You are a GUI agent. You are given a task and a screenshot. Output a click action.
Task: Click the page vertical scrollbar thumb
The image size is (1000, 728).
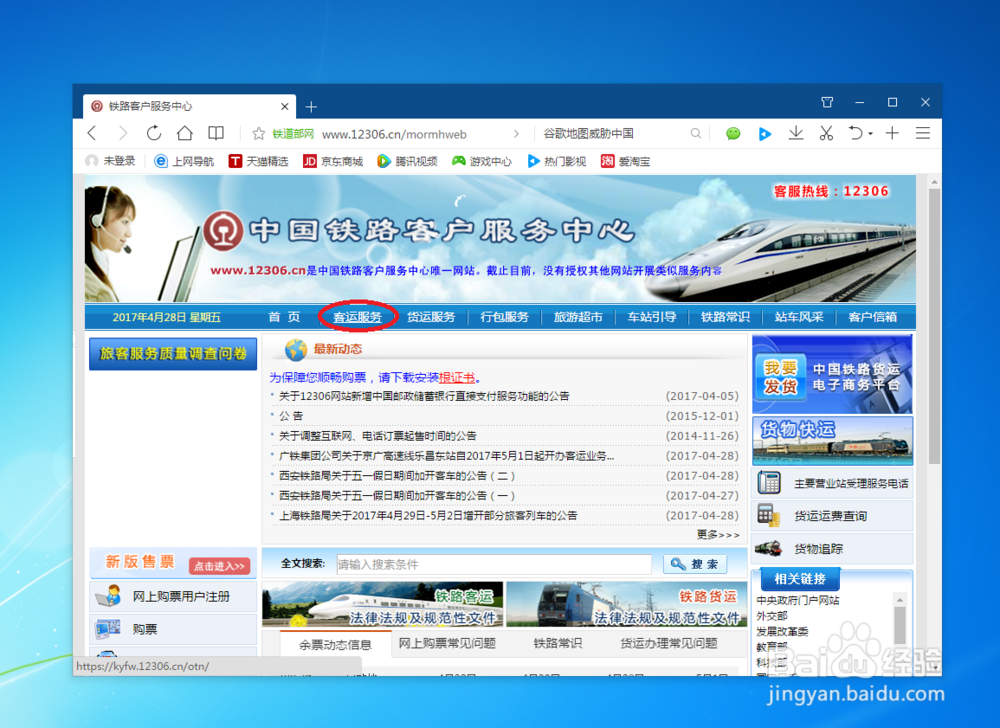[934, 326]
